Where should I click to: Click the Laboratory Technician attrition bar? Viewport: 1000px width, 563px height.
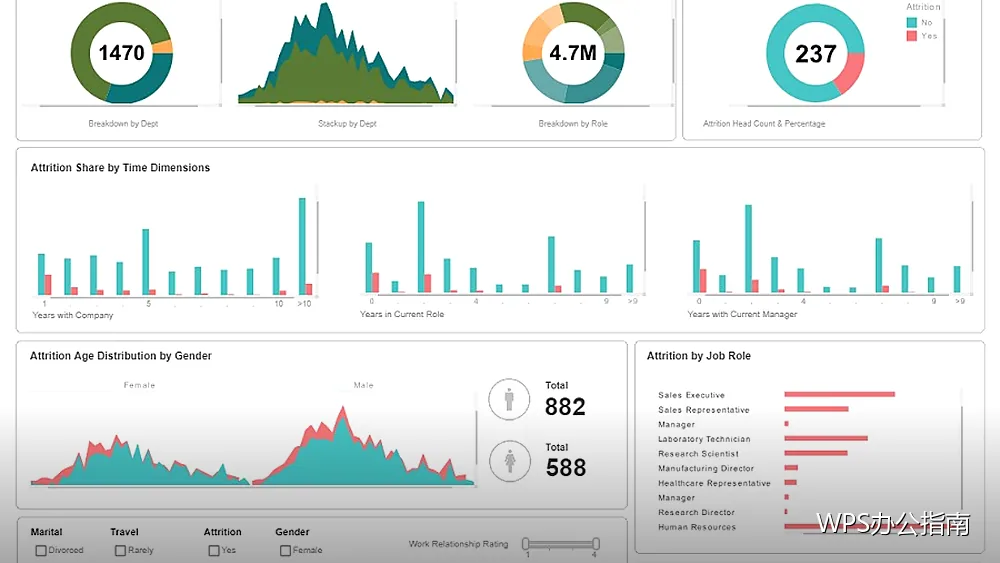pos(826,439)
